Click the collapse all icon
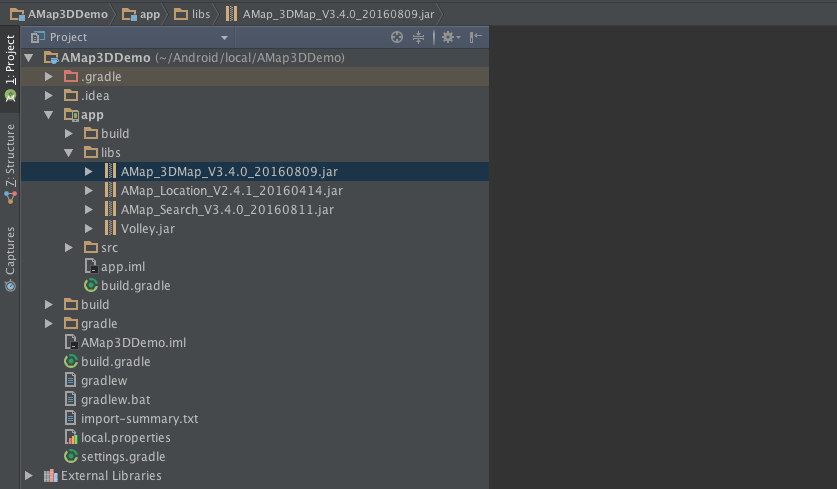 click(x=418, y=37)
